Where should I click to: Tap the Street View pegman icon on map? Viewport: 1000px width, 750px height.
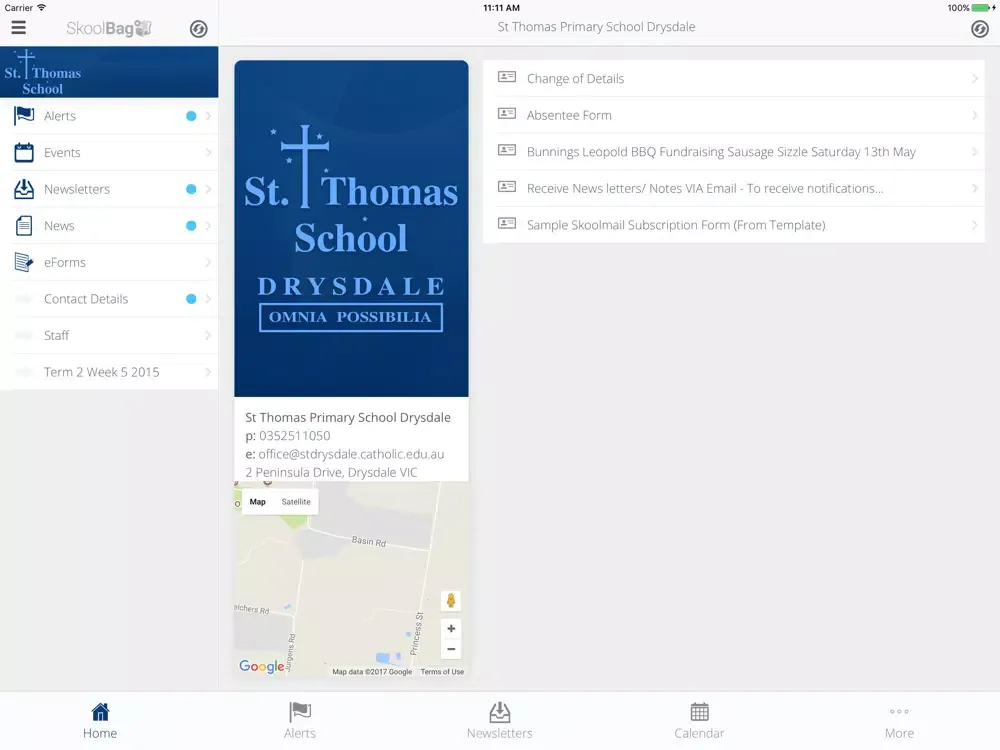pos(451,600)
